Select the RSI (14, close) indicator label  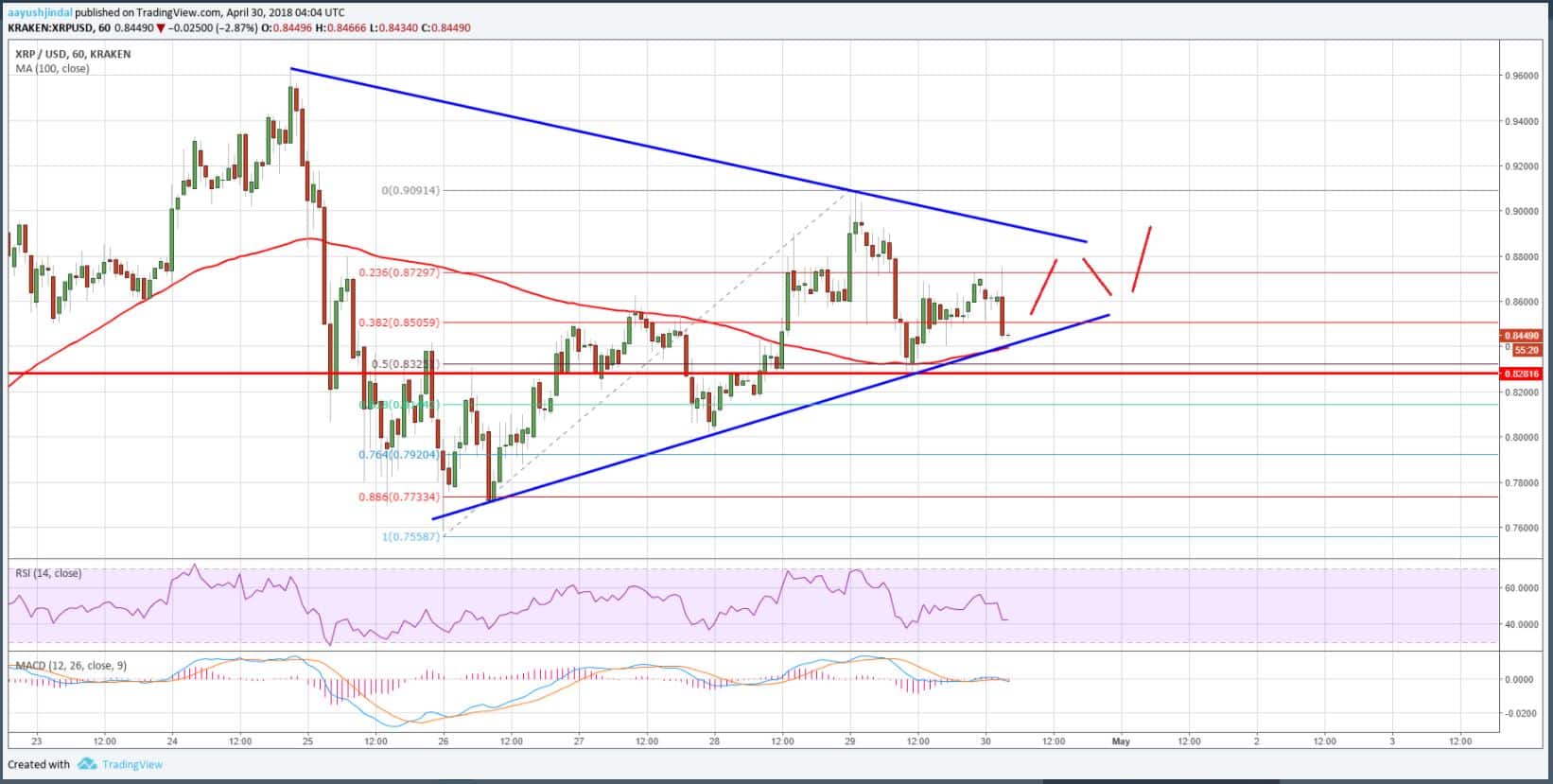tap(47, 573)
